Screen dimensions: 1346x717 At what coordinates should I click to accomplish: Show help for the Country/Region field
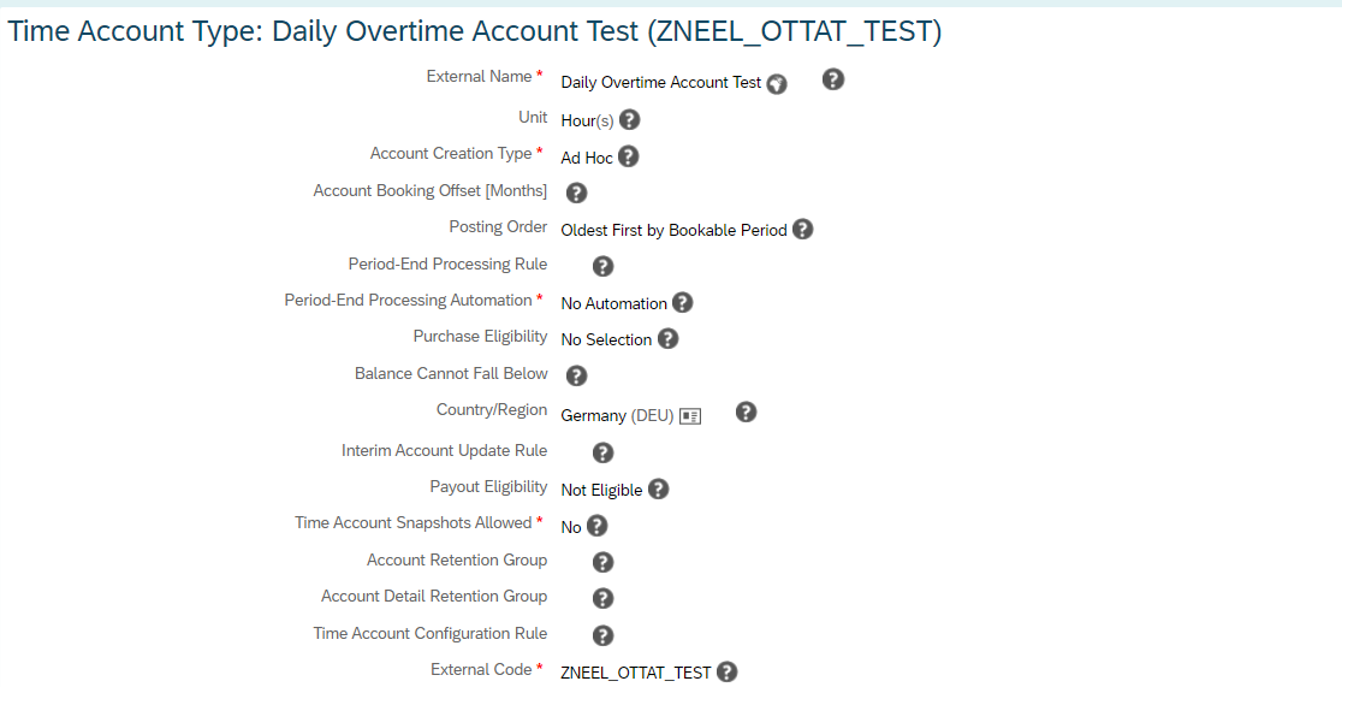coord(746,412)
